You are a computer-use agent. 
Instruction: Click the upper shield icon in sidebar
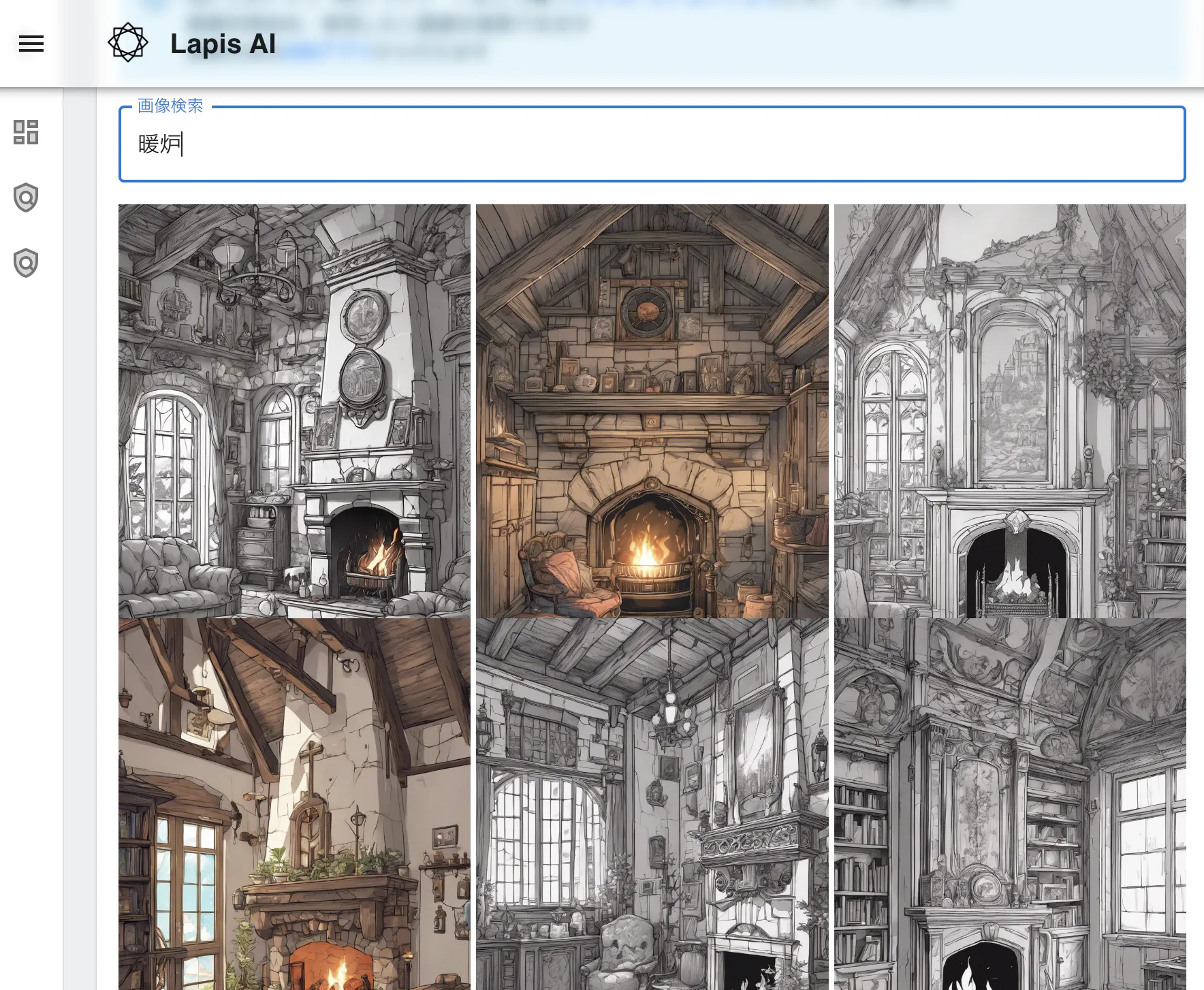click(x=26, y=197)
